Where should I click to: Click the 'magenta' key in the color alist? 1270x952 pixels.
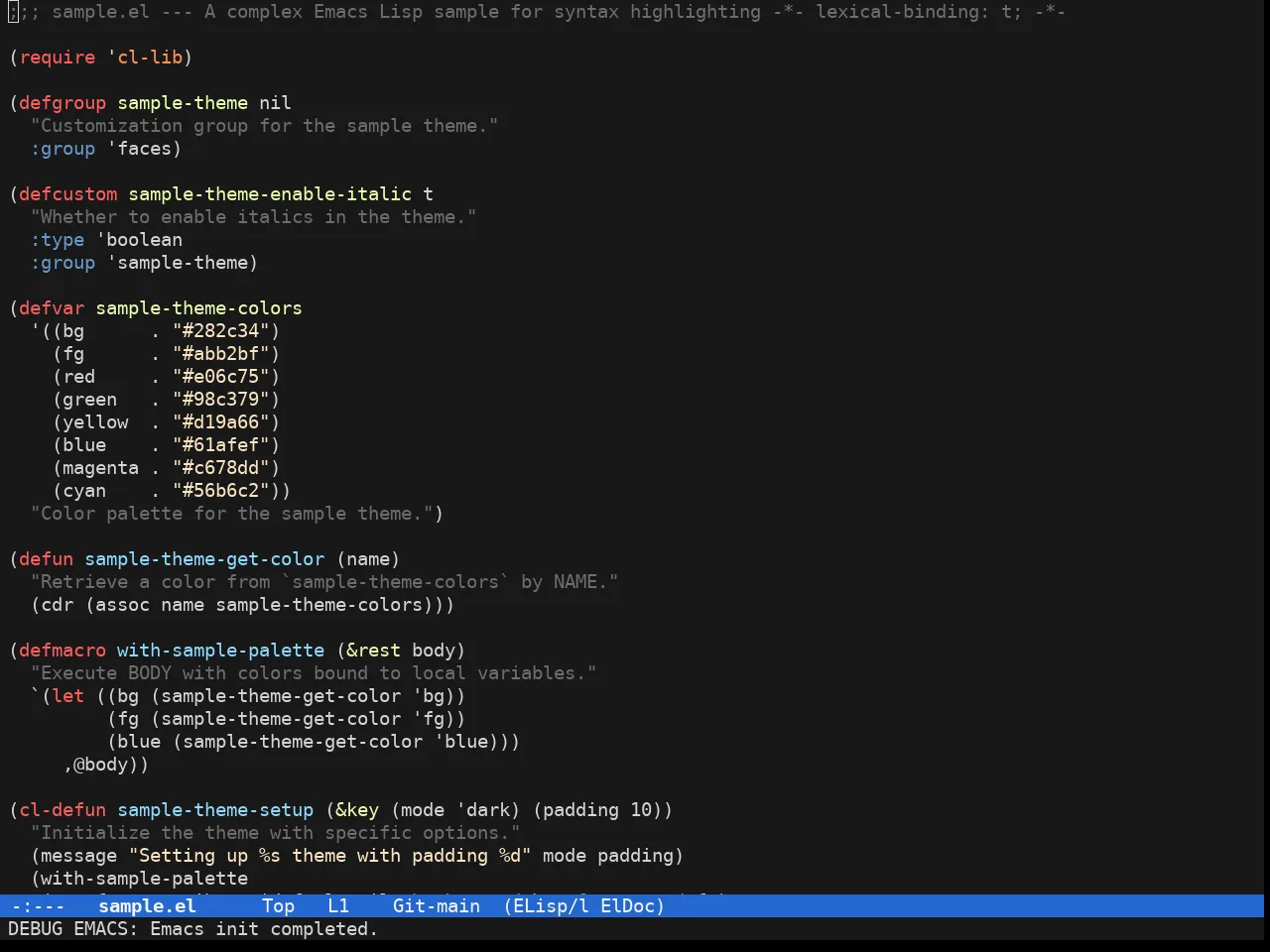[x=101, y=468]
